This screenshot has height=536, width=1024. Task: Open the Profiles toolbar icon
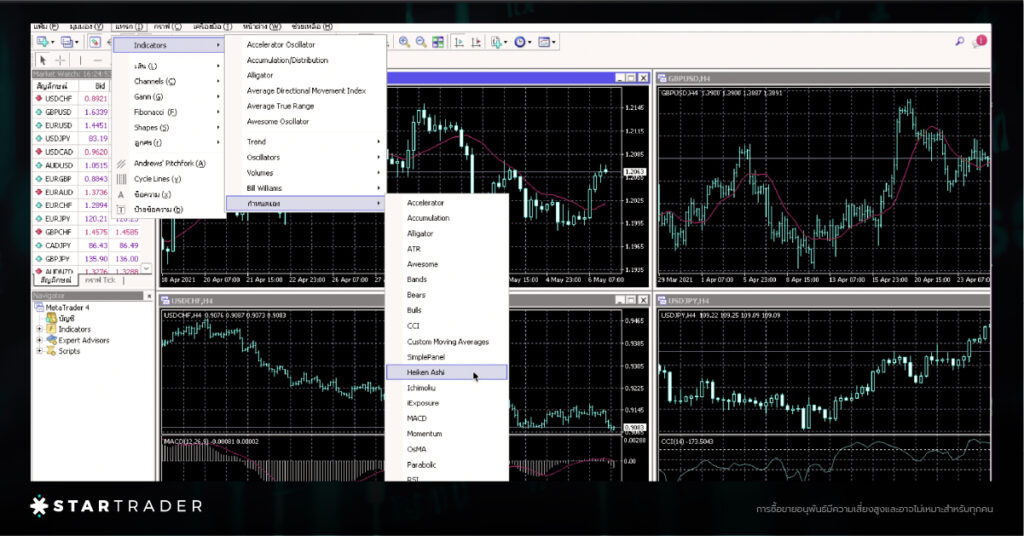(68, 42)
